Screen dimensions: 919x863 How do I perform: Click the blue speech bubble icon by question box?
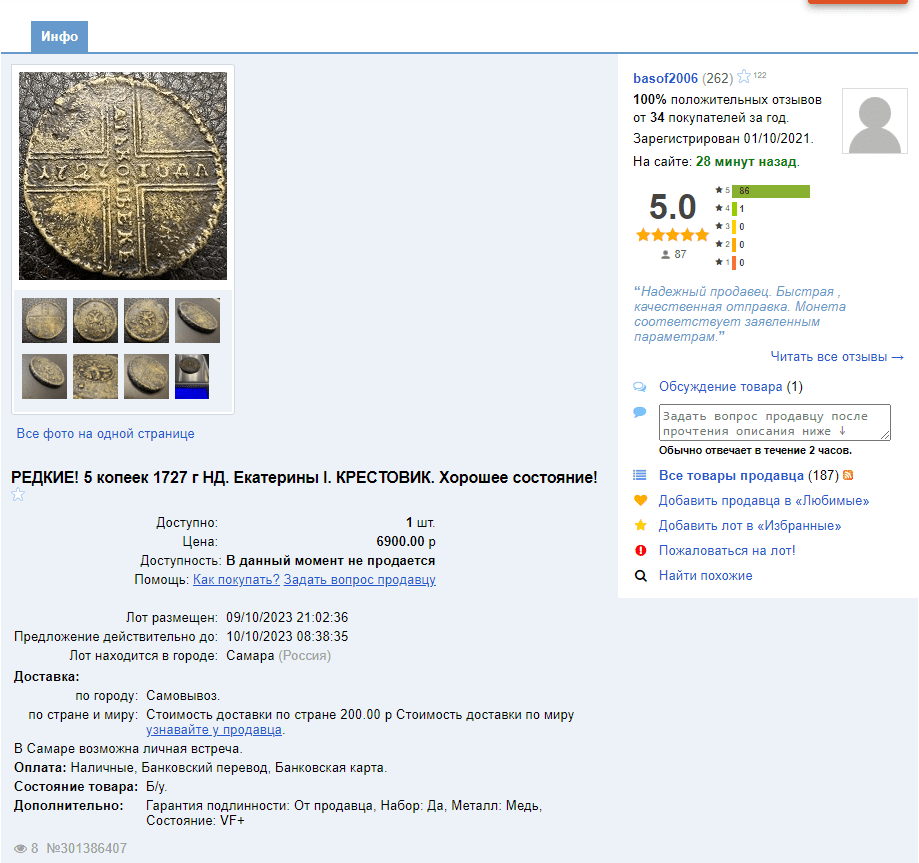click(639, 412)
